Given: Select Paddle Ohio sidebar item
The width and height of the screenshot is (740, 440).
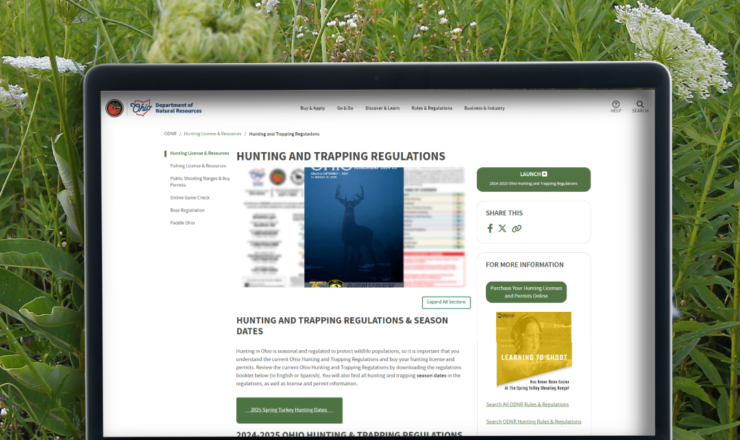Looking at the screenshot, I should pyautogui.click(x=182, y=223).
